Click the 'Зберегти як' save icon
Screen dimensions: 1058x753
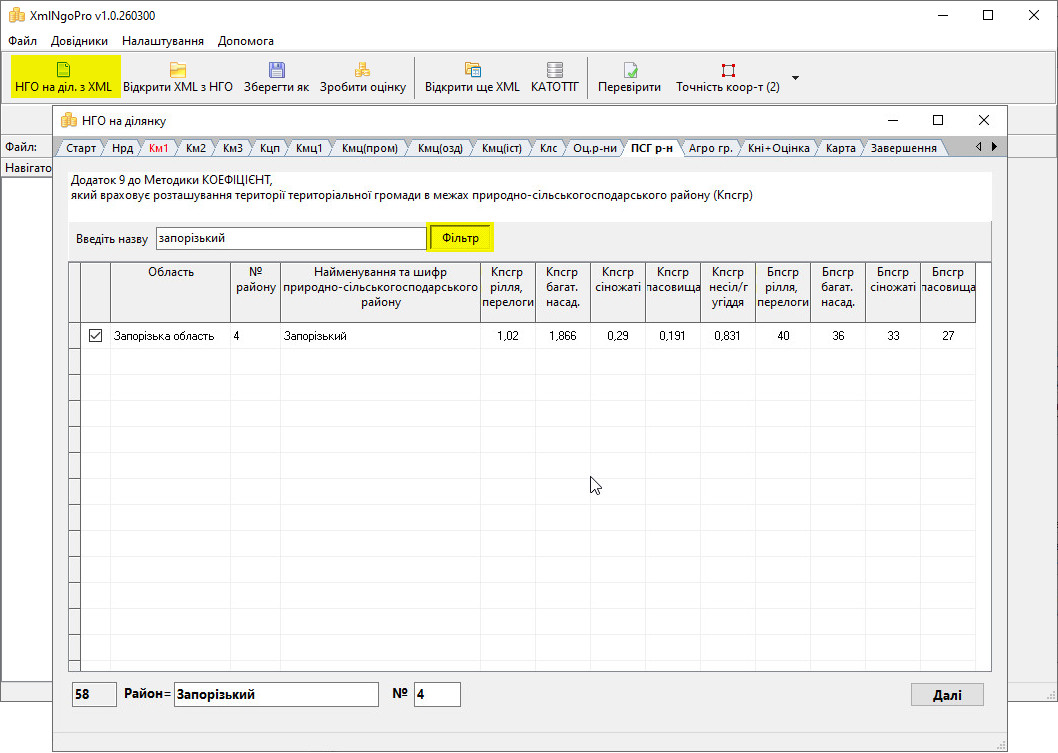(x=277, y=70)
